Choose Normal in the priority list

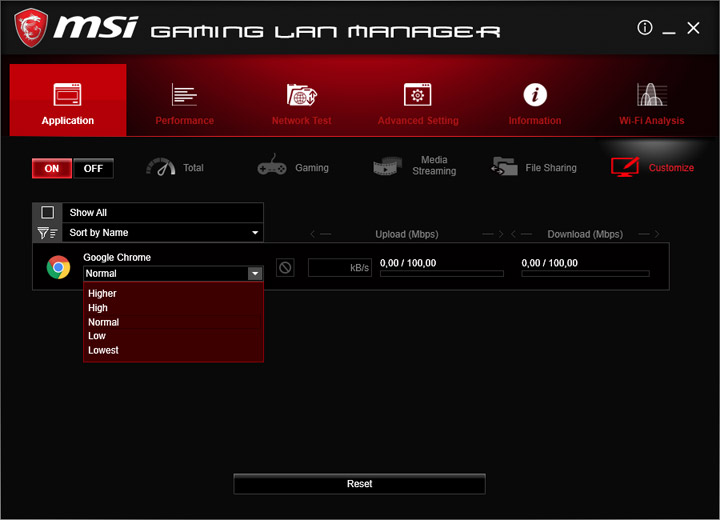click(x=173, y=322)
